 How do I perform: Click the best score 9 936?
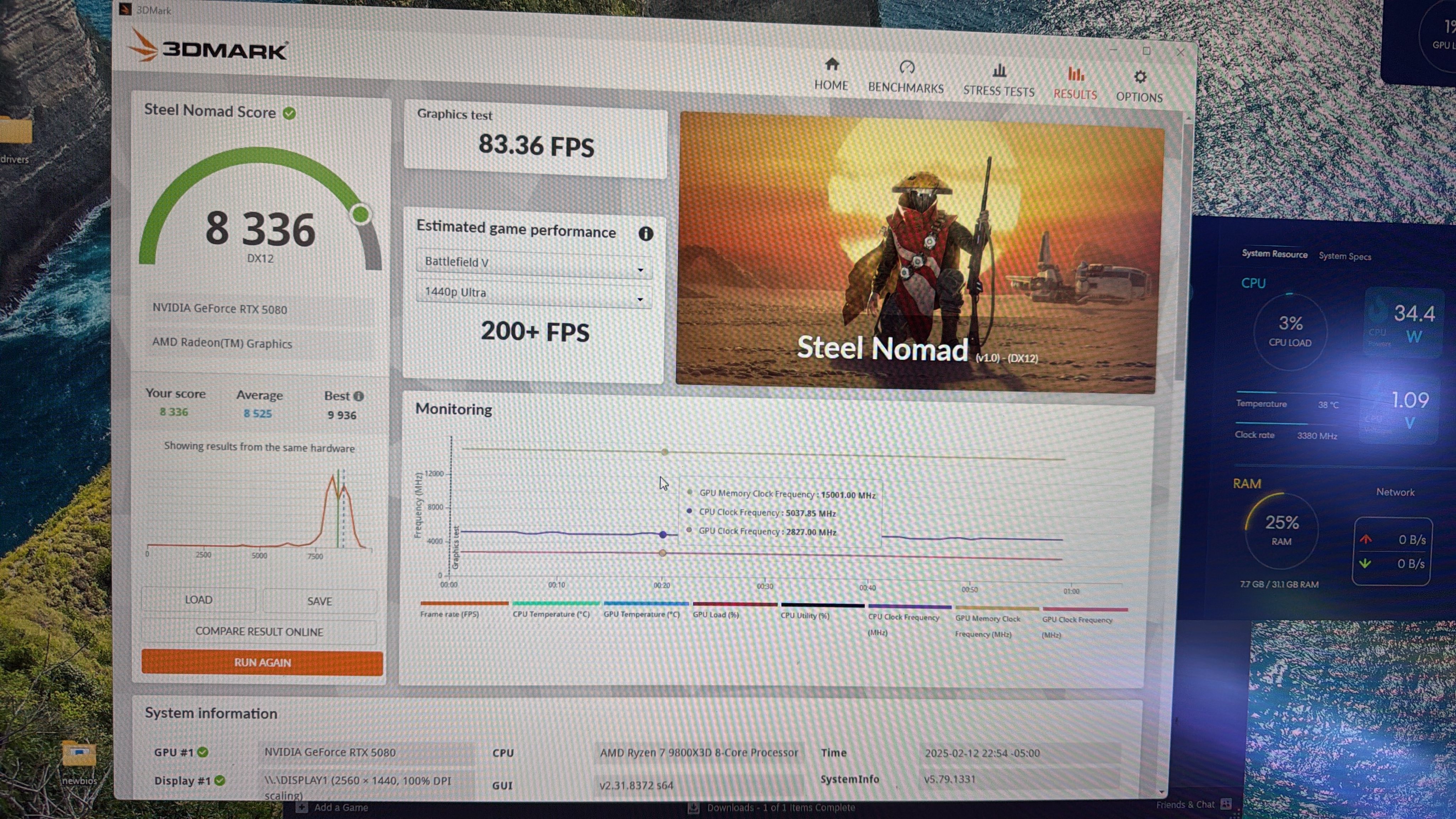(342, 416)
